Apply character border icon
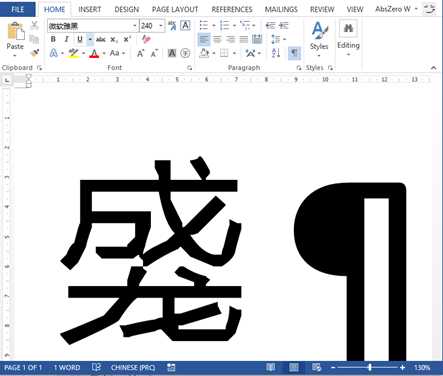The width and height of the screenshot is (443, 376). (x=185, y=26)
